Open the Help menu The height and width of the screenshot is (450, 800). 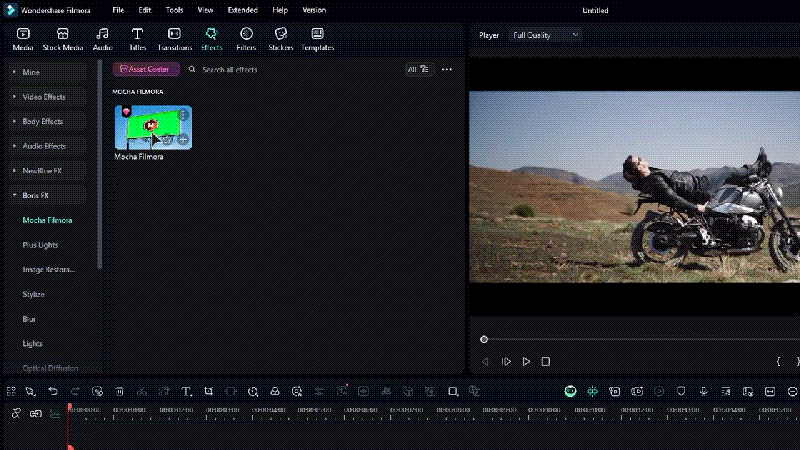pos(280,10)
